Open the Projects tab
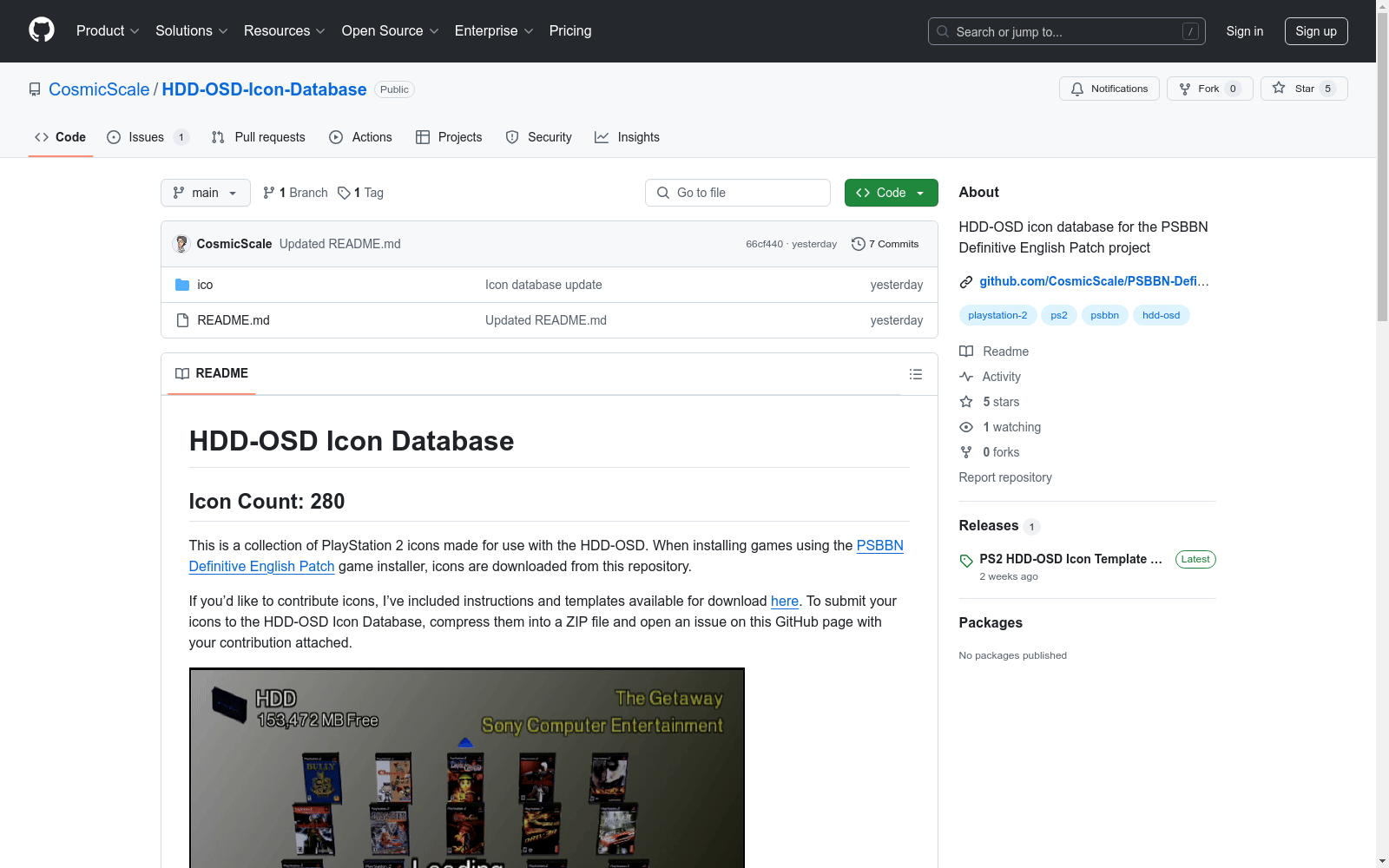The image size is (1389, 868). (449, 137)
